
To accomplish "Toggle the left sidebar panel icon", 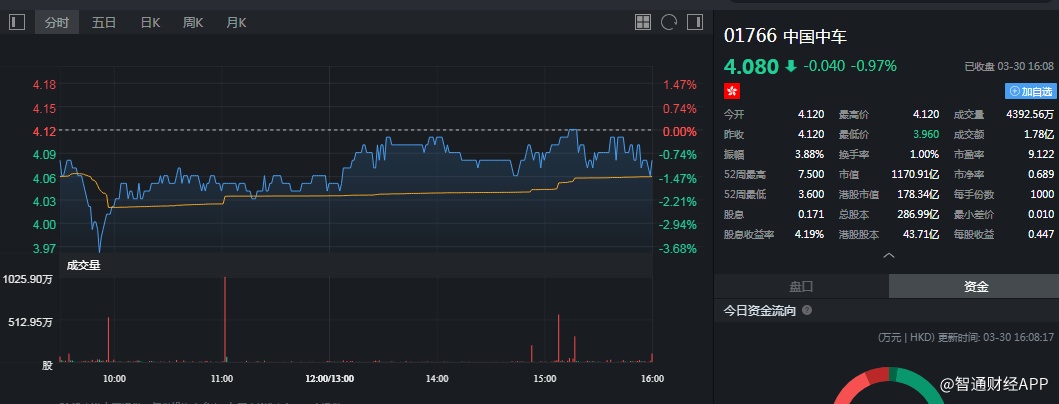I will [x=16, y=22].
